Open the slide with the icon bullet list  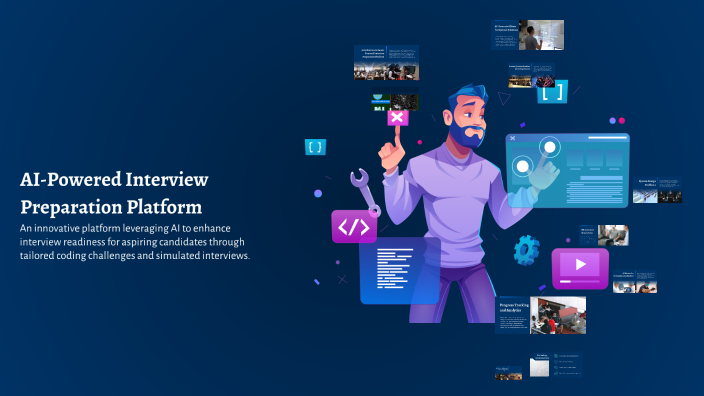(x=556, y=364)
